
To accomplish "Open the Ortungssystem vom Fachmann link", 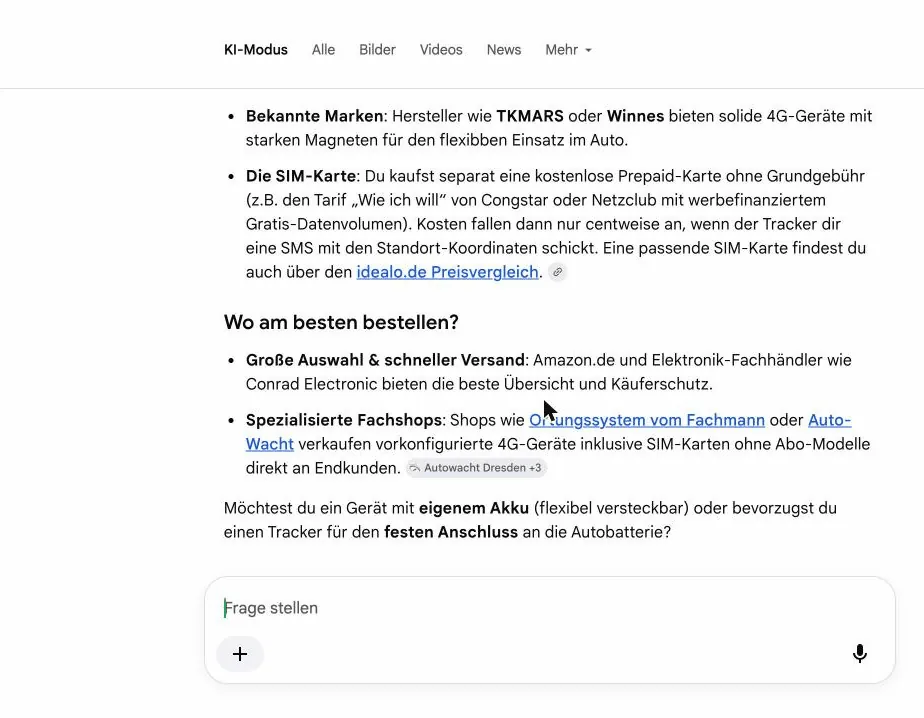I will (647, 420).
